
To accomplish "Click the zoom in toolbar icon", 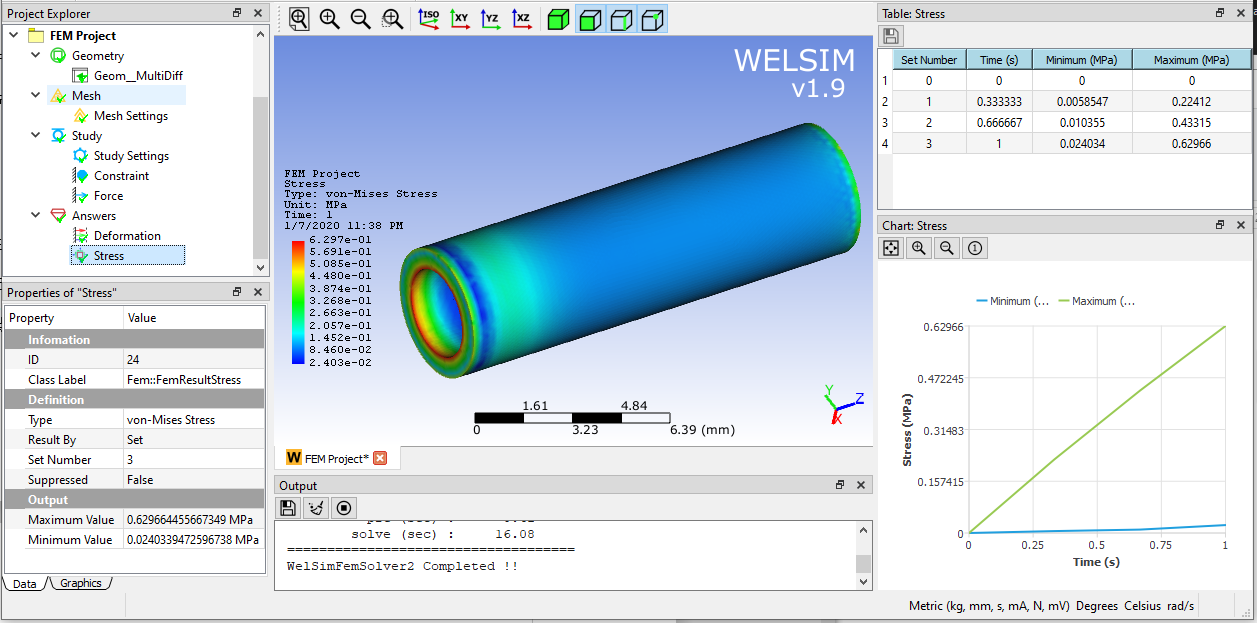I will [329, 18].
